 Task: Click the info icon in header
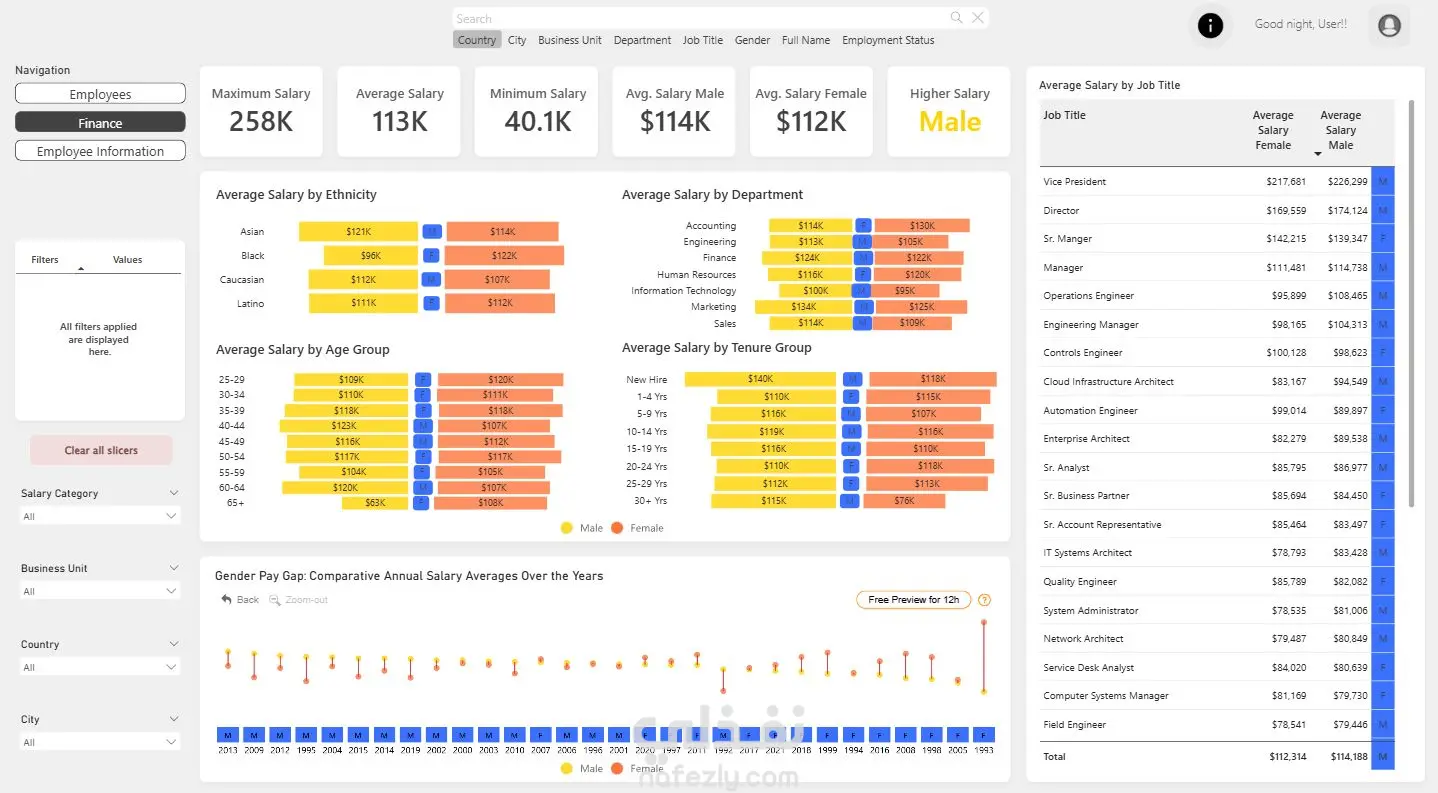click(x=1210, y=26)
